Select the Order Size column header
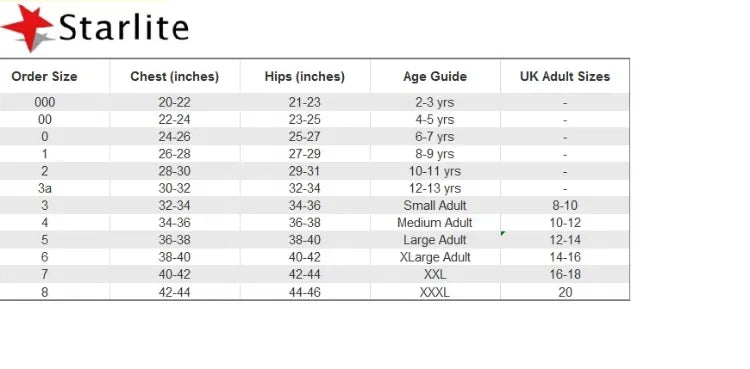This screenshot has height=369, width=750. (44, 77)
